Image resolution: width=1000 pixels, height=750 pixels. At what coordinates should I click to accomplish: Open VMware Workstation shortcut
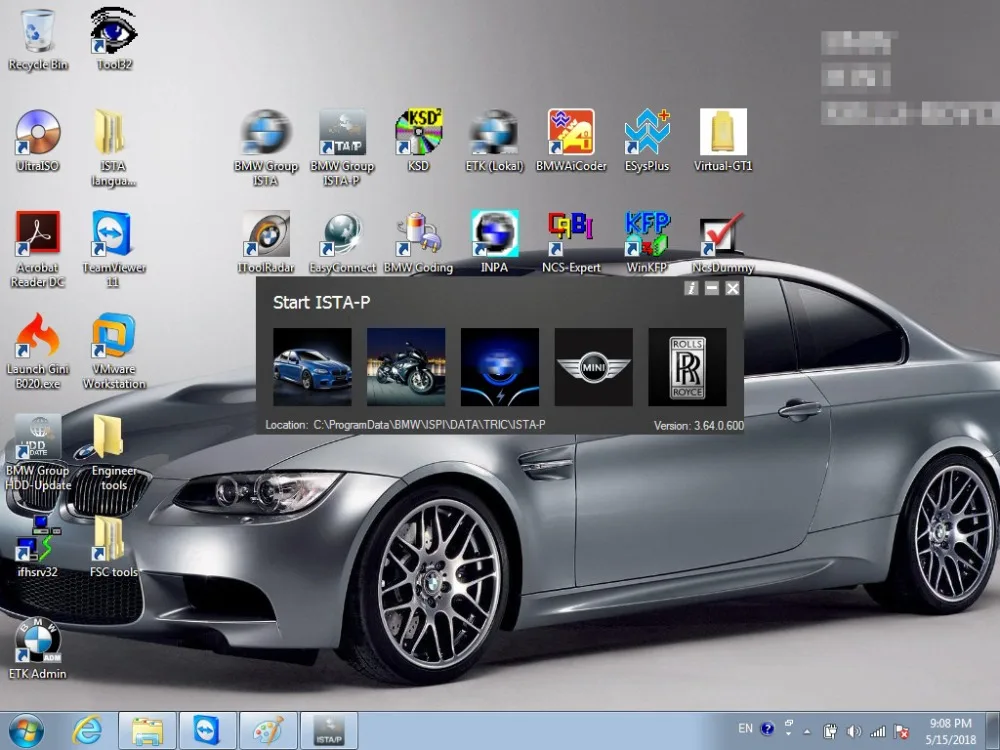click(114, 351)
